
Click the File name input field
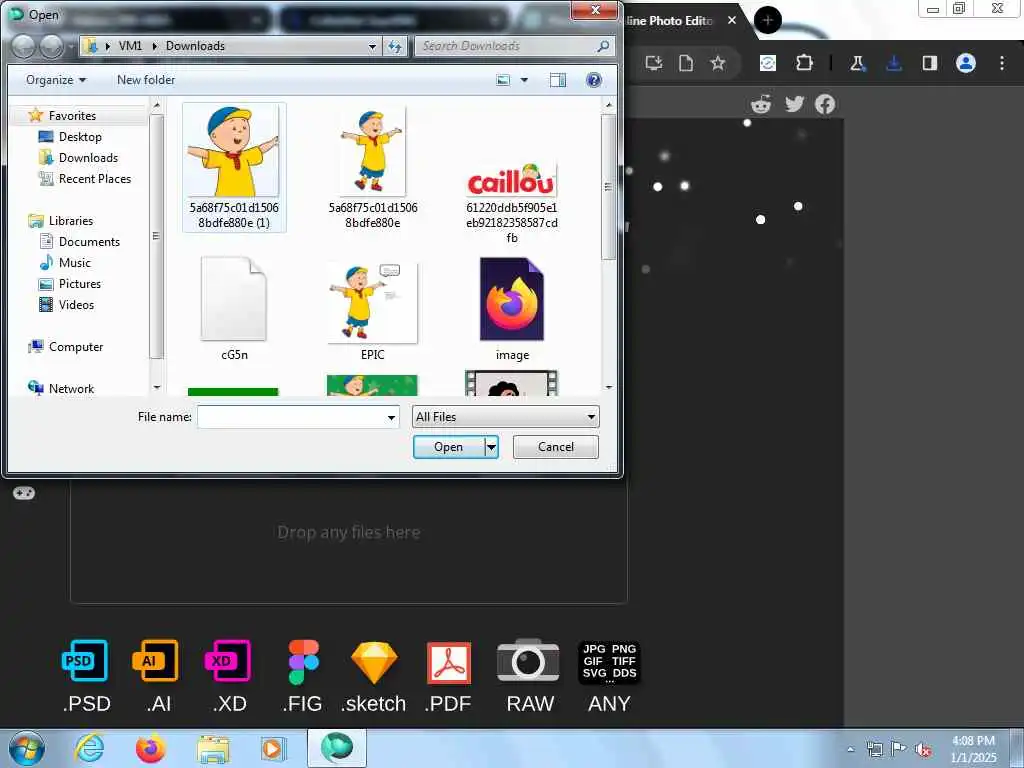point(298,417)
